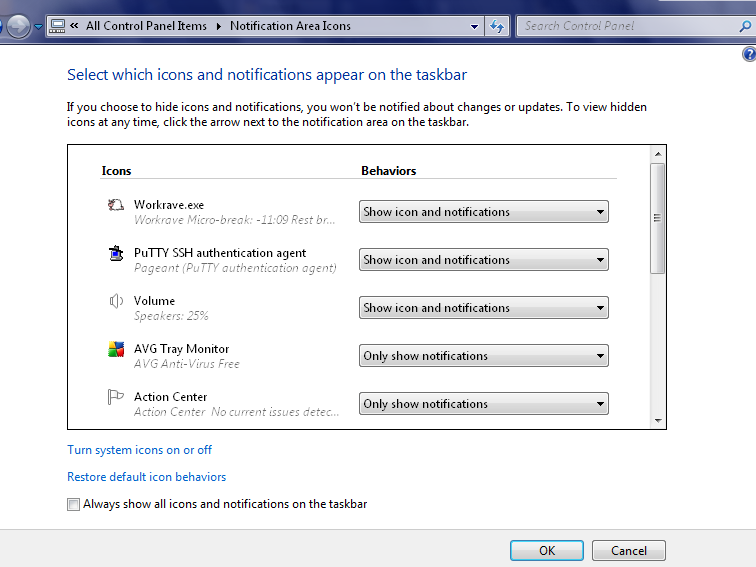The height and width of the screenshot is (567, 756).
Task: Change the AVG Tray Monitor behavior dropdown
Action: click(484, 356)
